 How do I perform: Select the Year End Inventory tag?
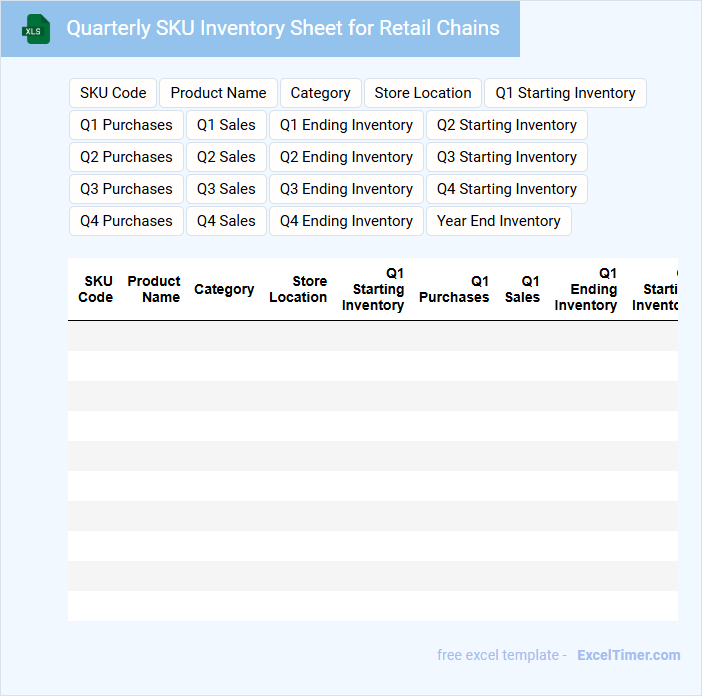pyautogui.click(x=498, y=221)
